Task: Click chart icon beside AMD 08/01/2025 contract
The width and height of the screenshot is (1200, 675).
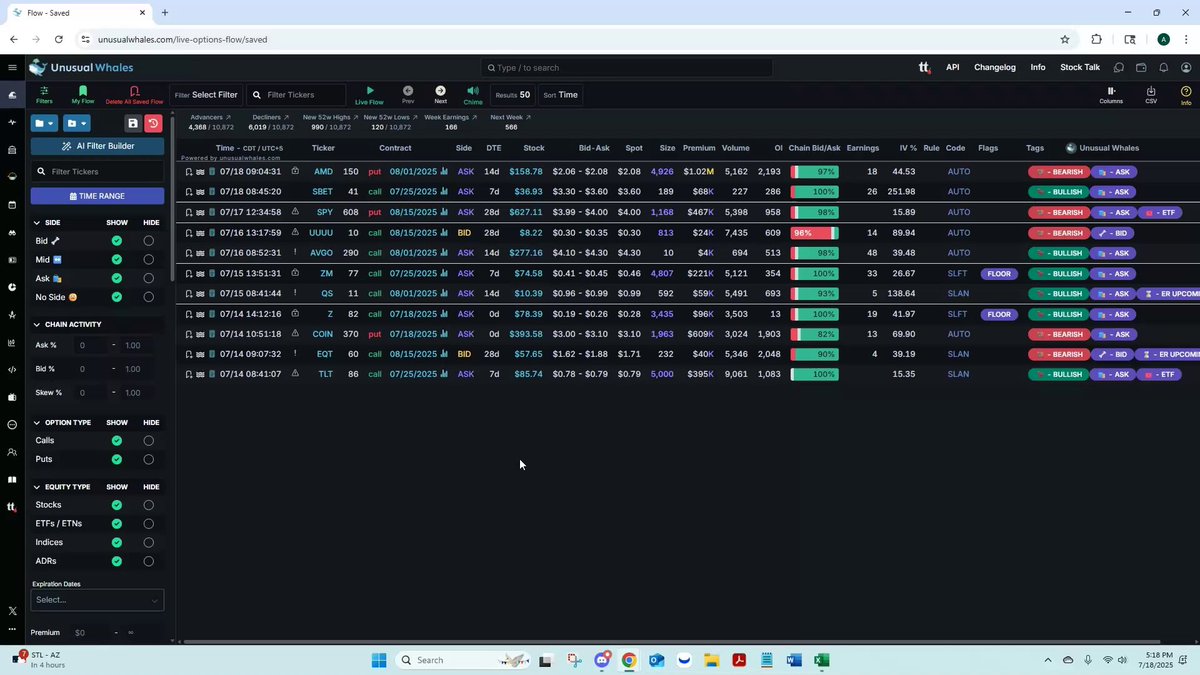Action: coord(444,172)
